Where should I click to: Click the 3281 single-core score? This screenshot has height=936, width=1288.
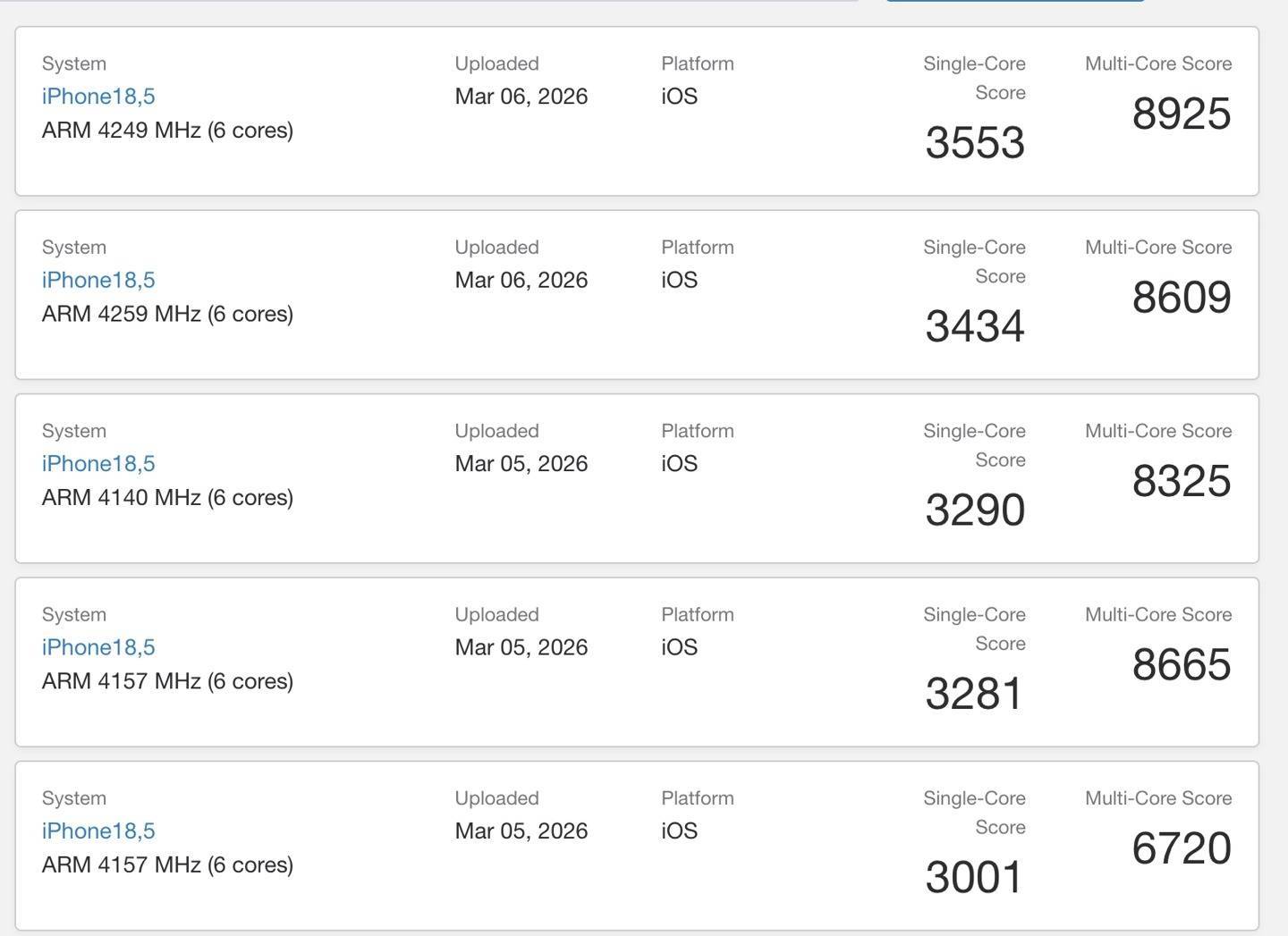pos(973,694)
